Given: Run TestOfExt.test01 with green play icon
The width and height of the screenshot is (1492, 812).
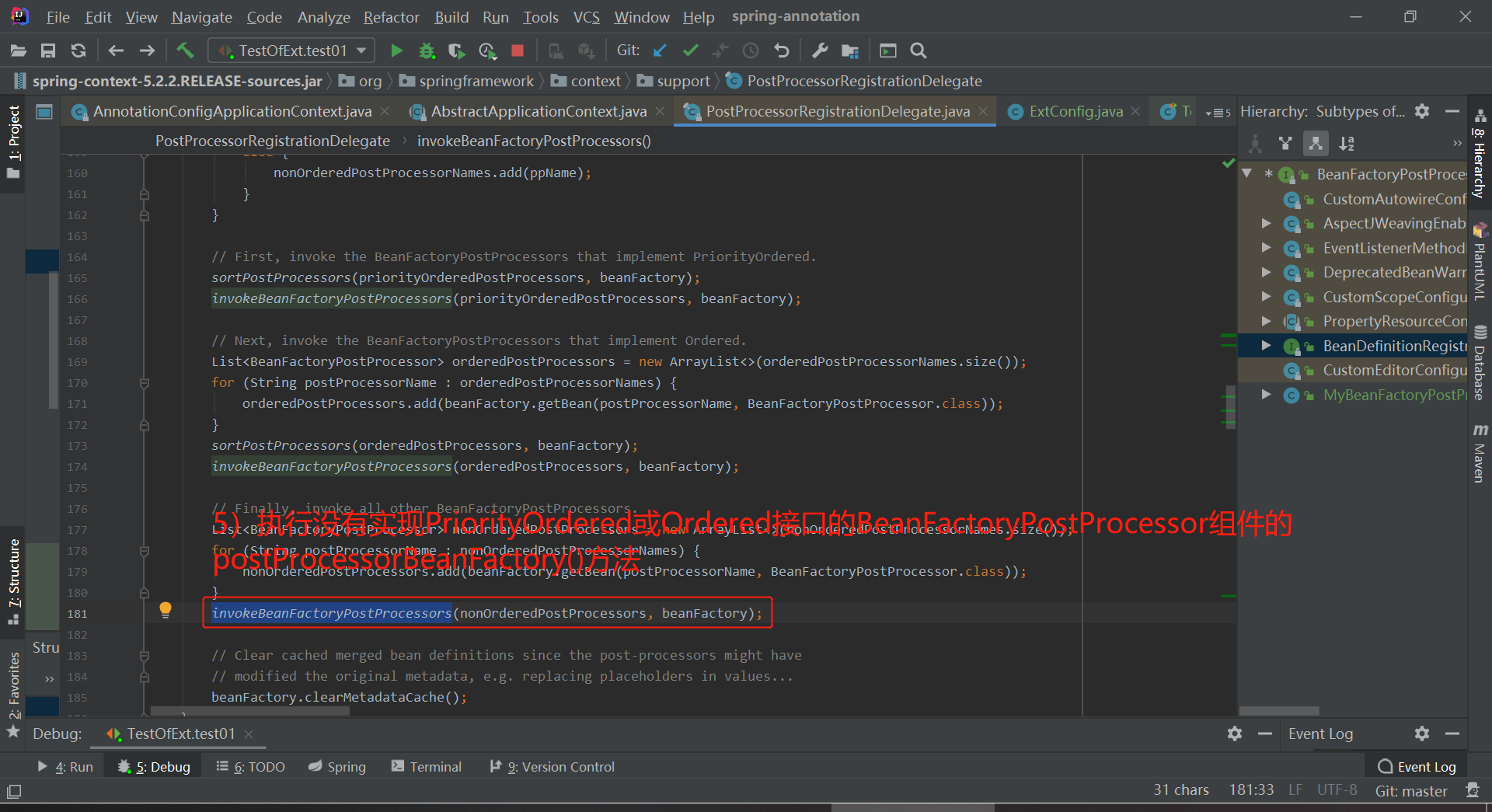Looking at the screenshot, I should pyautogui.click(x=396, y=51).
